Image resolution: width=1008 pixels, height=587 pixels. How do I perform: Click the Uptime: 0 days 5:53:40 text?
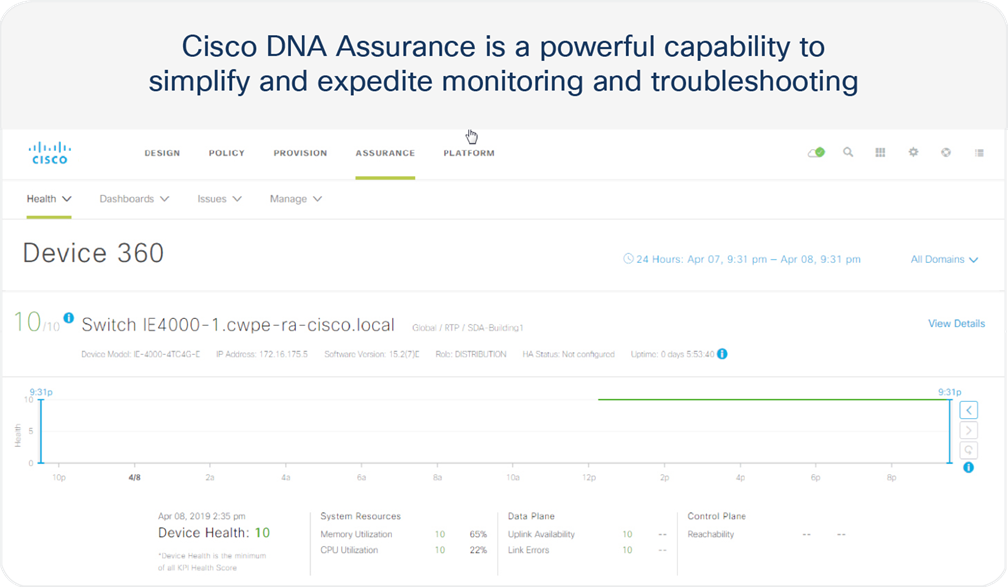(672, 354)
